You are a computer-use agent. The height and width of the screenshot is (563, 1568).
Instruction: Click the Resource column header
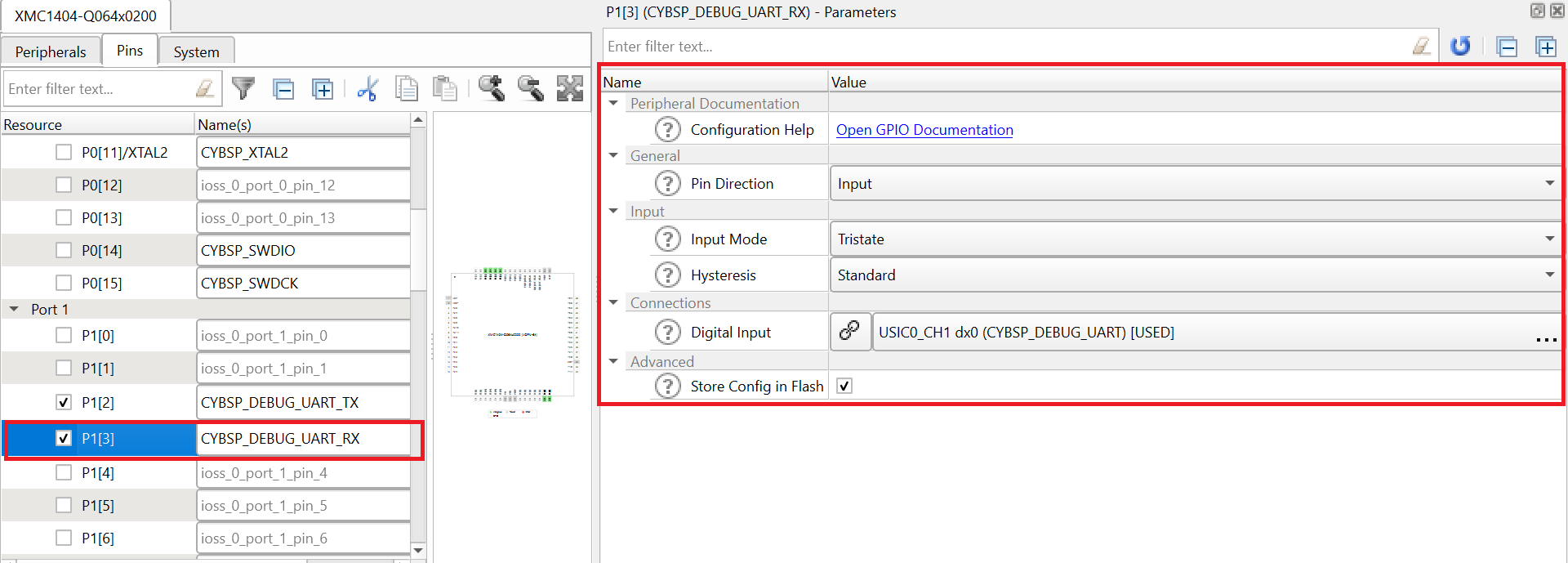98,124
